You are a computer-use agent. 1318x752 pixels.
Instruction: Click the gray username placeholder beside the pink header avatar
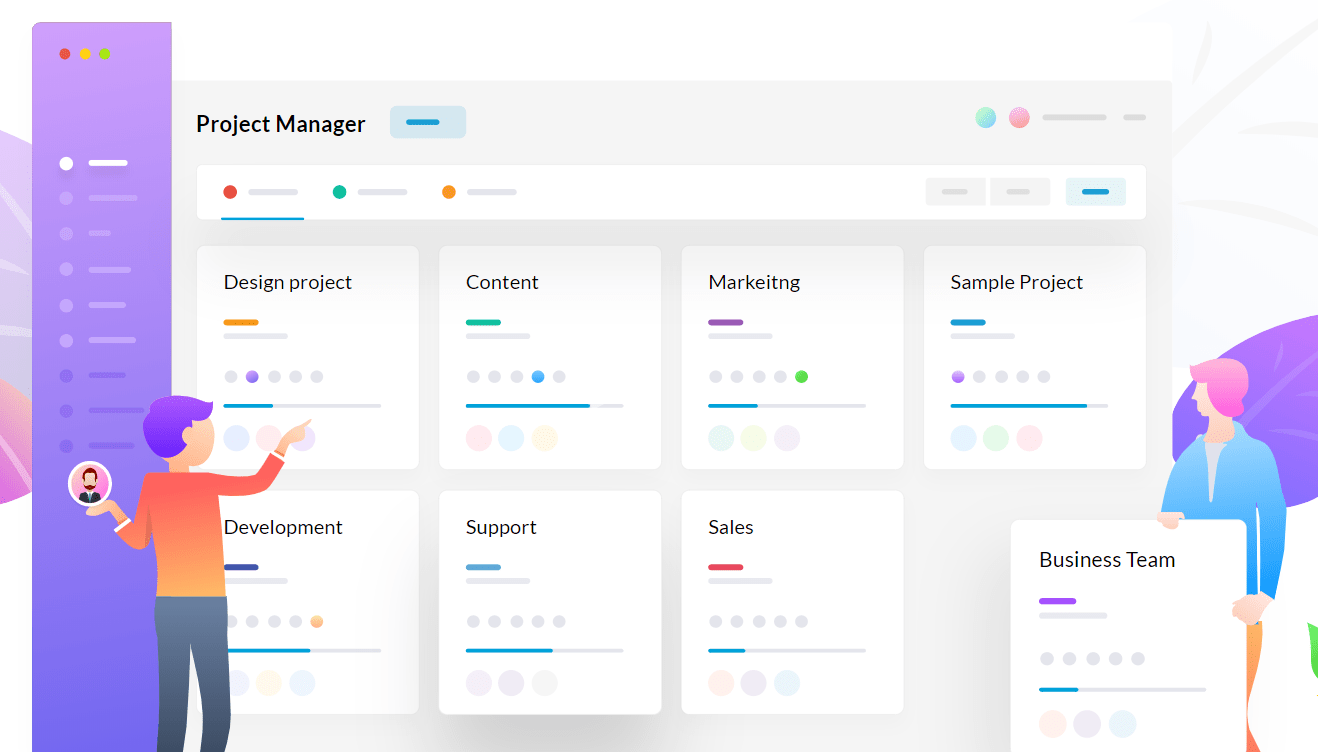click(x=1074, y=117)
